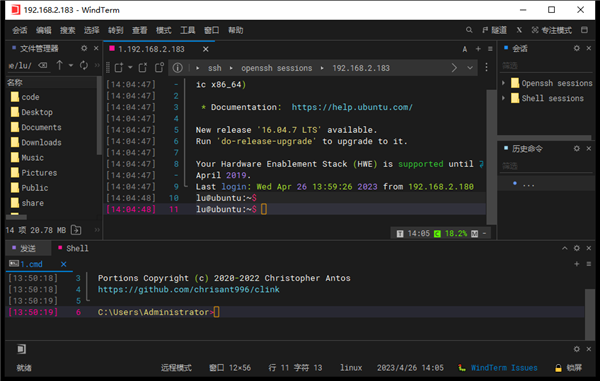
Task: Open session info icon in terminal toolbar
Action: click(x=178, y=68)
